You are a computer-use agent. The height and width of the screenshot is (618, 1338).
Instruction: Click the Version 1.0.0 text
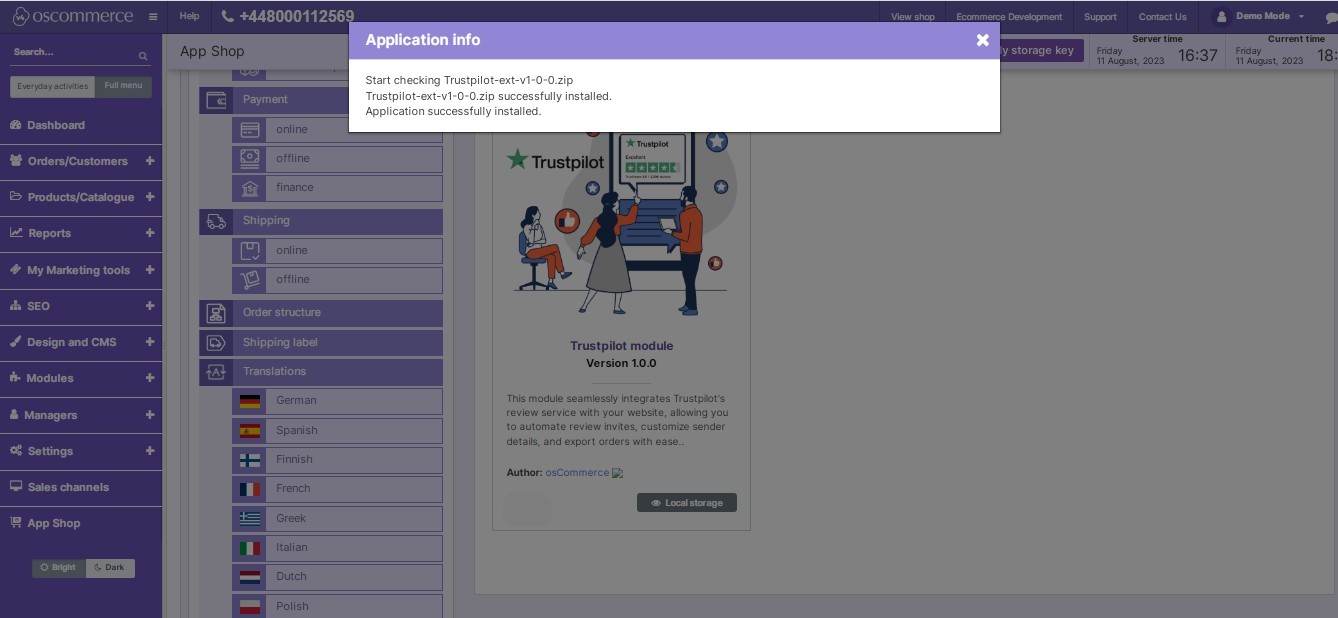[621, 363]
